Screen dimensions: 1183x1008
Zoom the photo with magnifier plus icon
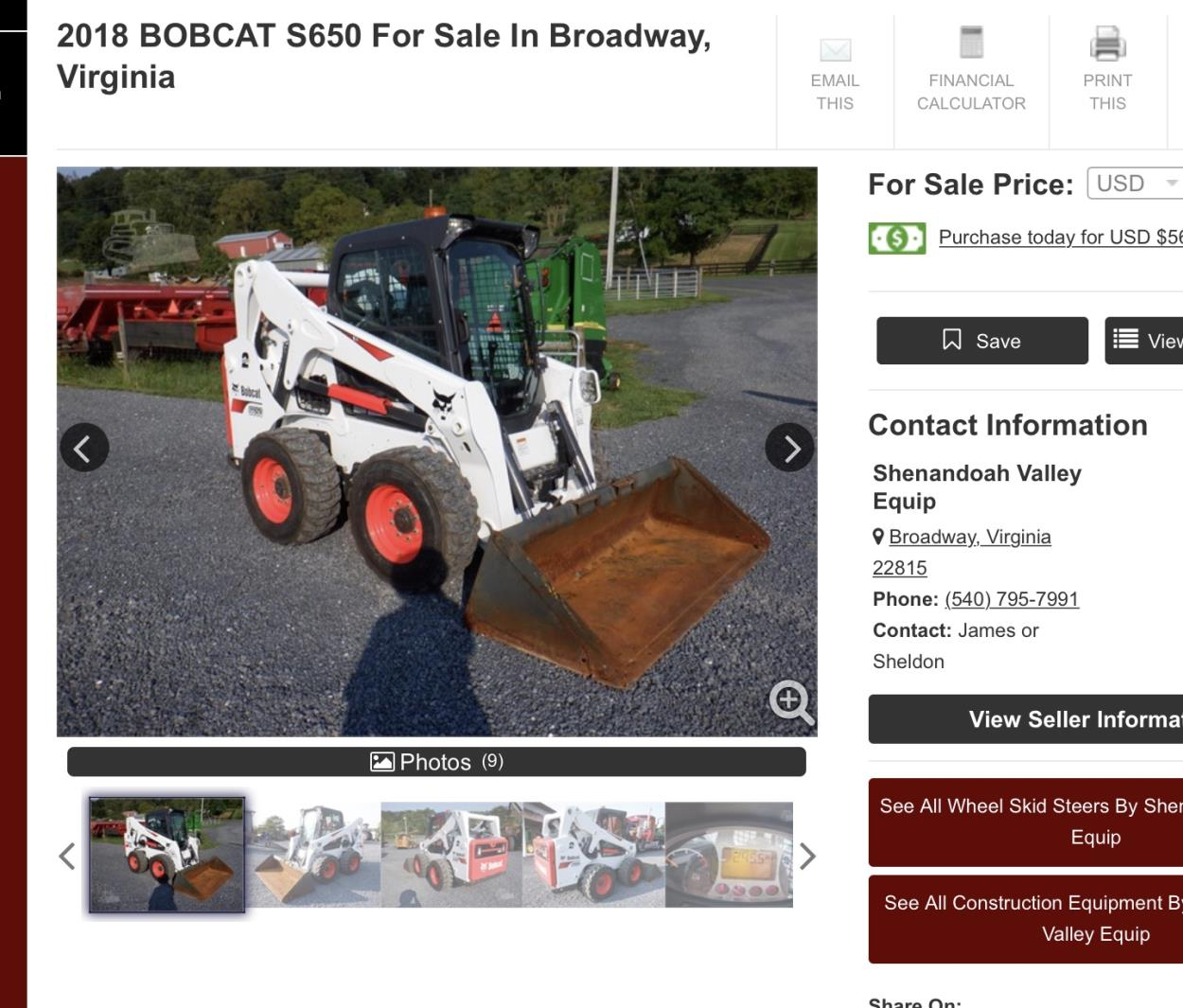[791, 701]
